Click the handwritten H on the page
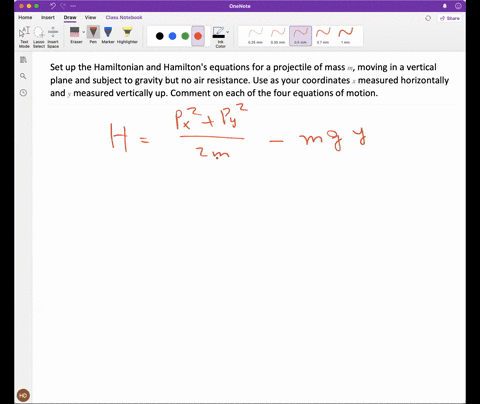 tap(119, 137)
